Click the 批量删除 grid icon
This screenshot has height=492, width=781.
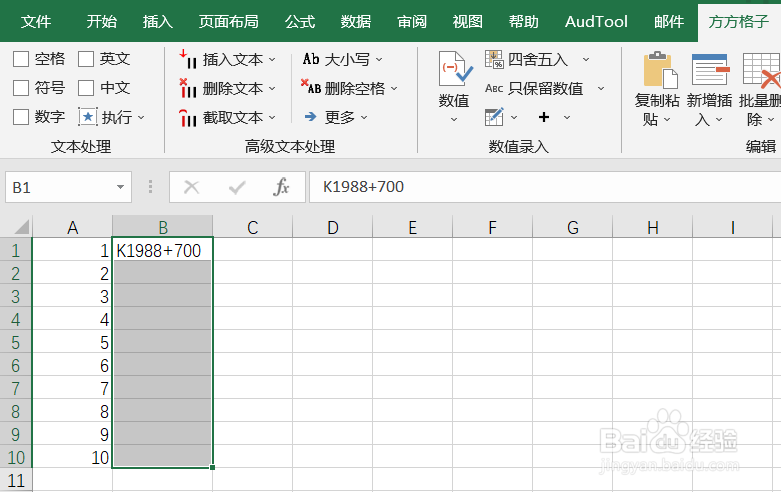pos(761,70)
